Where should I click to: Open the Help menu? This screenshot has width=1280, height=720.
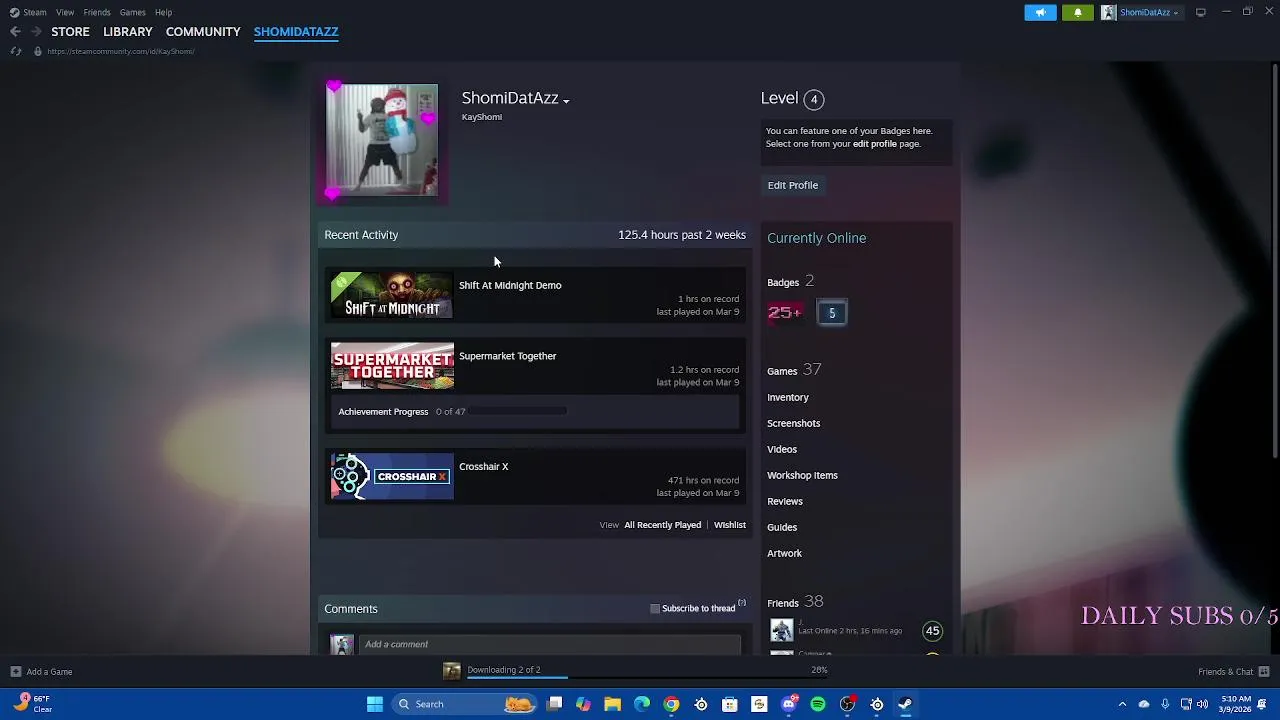[164, 12]
